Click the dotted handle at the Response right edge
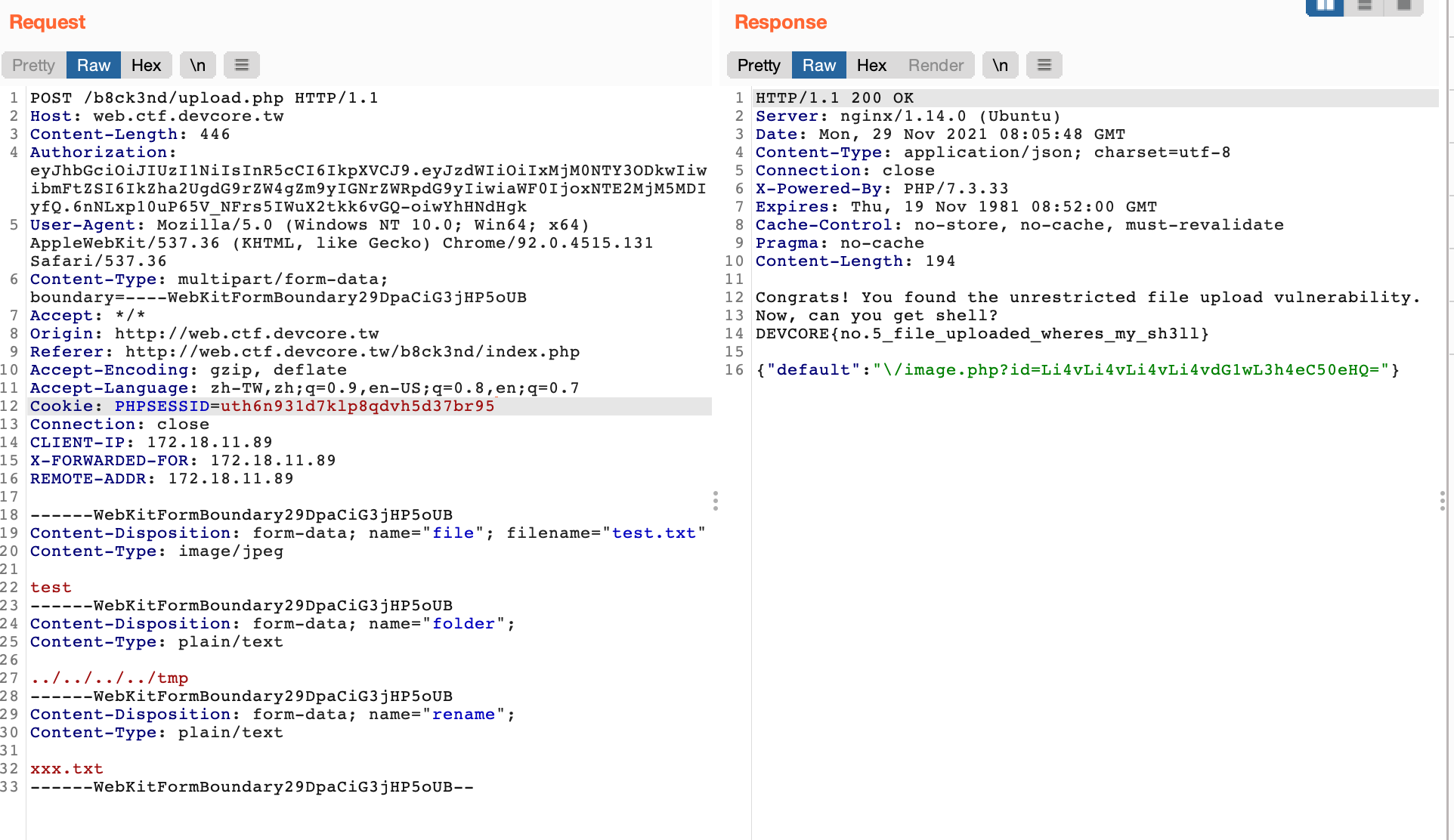The image size is (1454, 840). click(x=1442, y=501)
